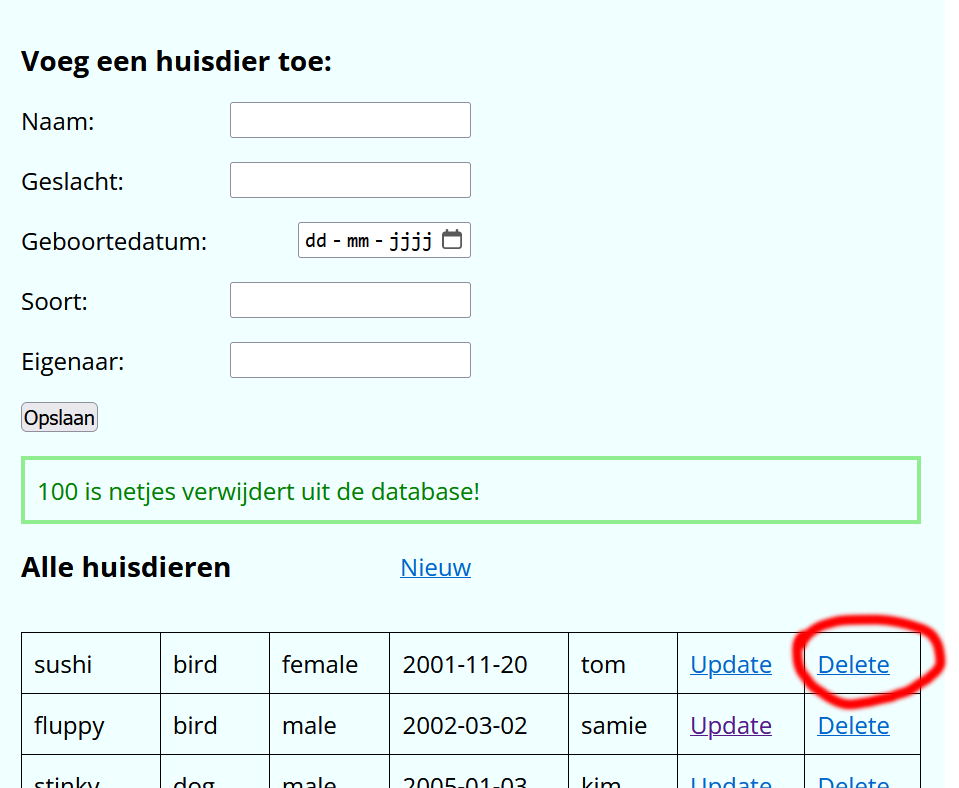Delete the sushi row

(853, 665)
